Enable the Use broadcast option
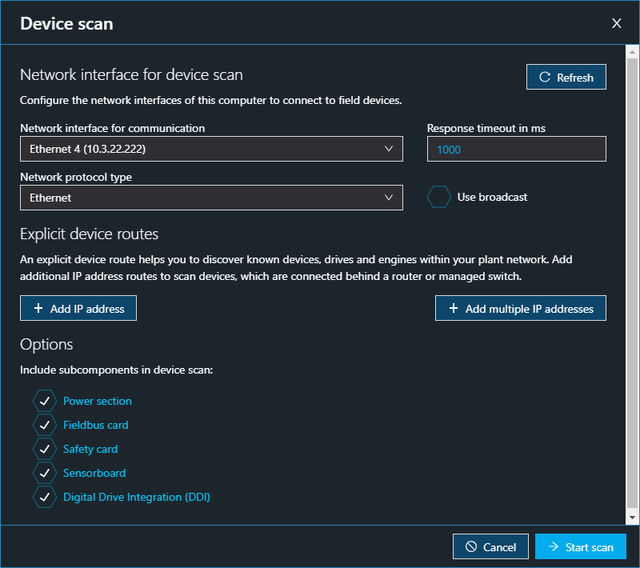 pos(439,197)
